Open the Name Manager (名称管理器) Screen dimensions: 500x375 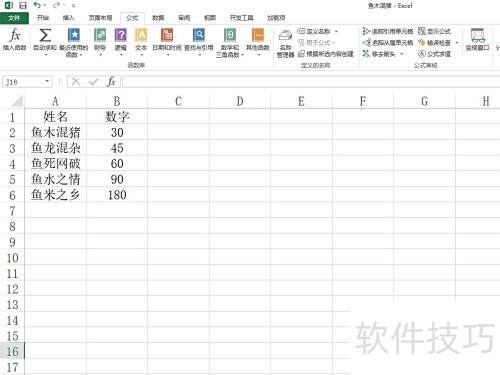pyautogui.click(x=285, y=43)
